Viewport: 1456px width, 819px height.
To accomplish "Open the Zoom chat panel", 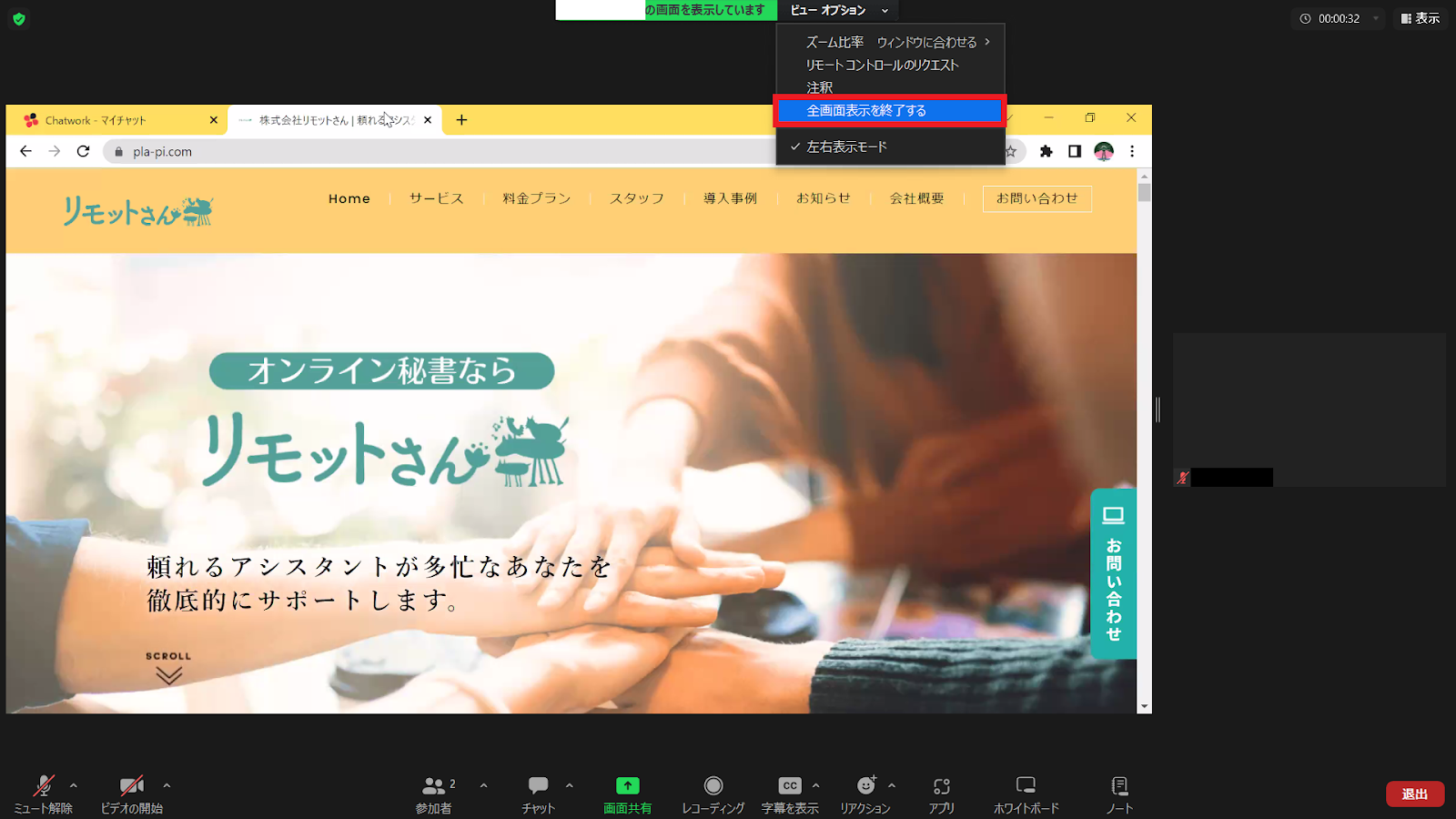I will [539, 794].
